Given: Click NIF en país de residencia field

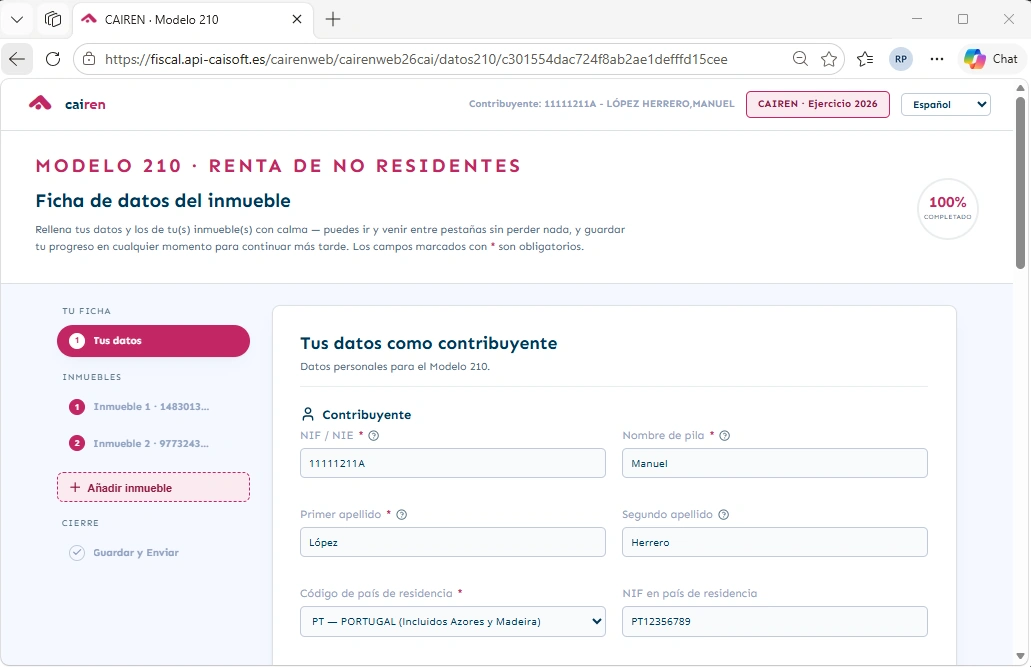Looking at the screenshot, I should [775, 622].
